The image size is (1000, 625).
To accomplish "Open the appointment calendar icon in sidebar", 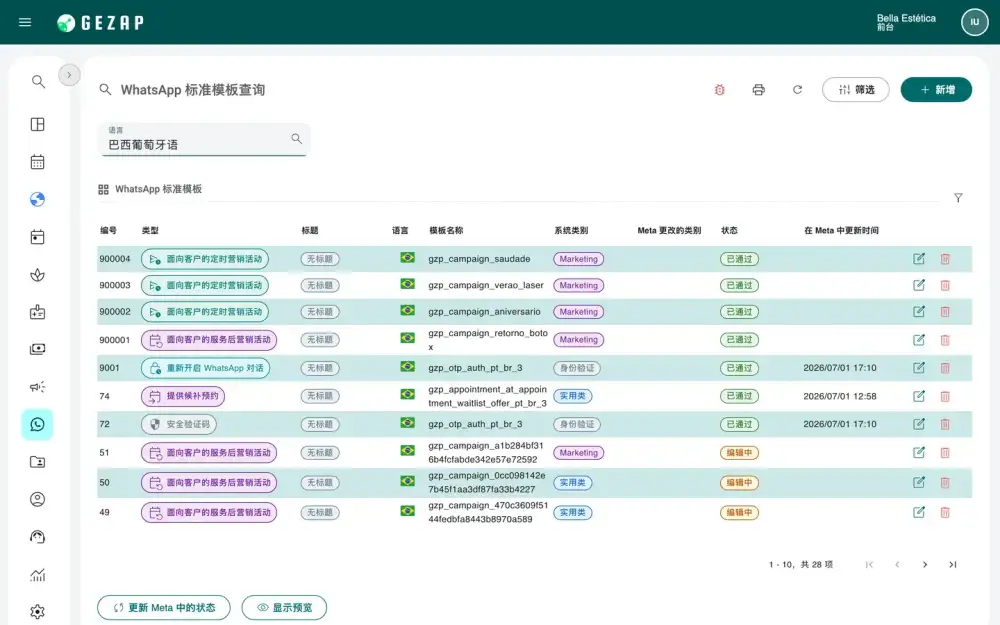I will 38,237.
